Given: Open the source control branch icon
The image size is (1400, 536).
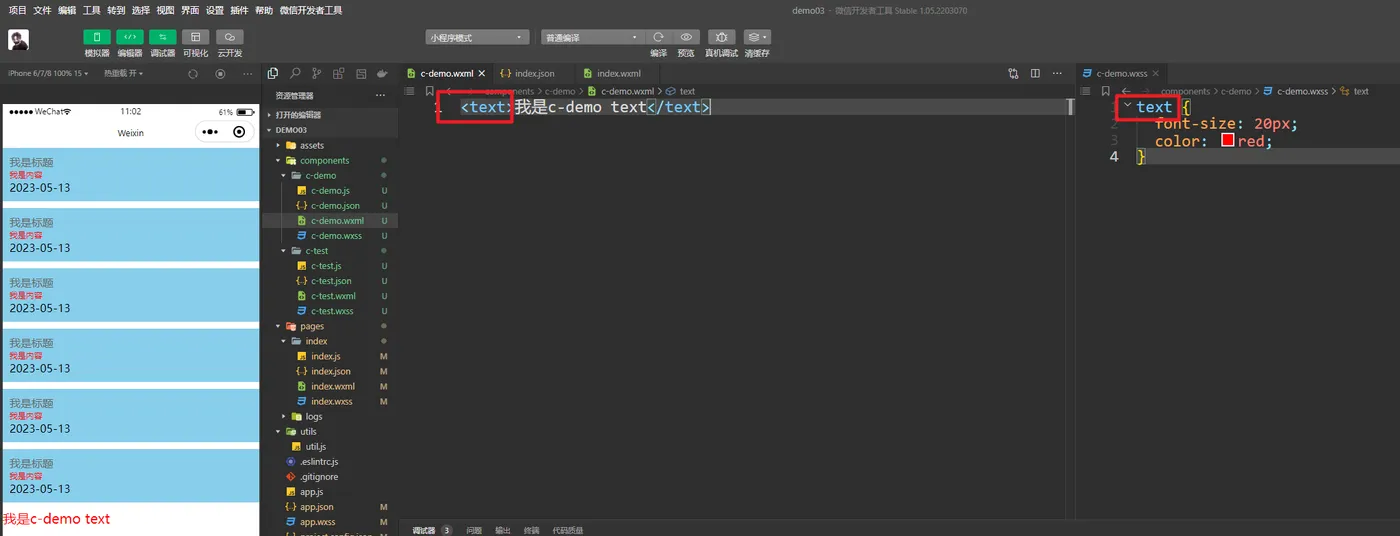Looking at the screenshot, I should (317, 73).
